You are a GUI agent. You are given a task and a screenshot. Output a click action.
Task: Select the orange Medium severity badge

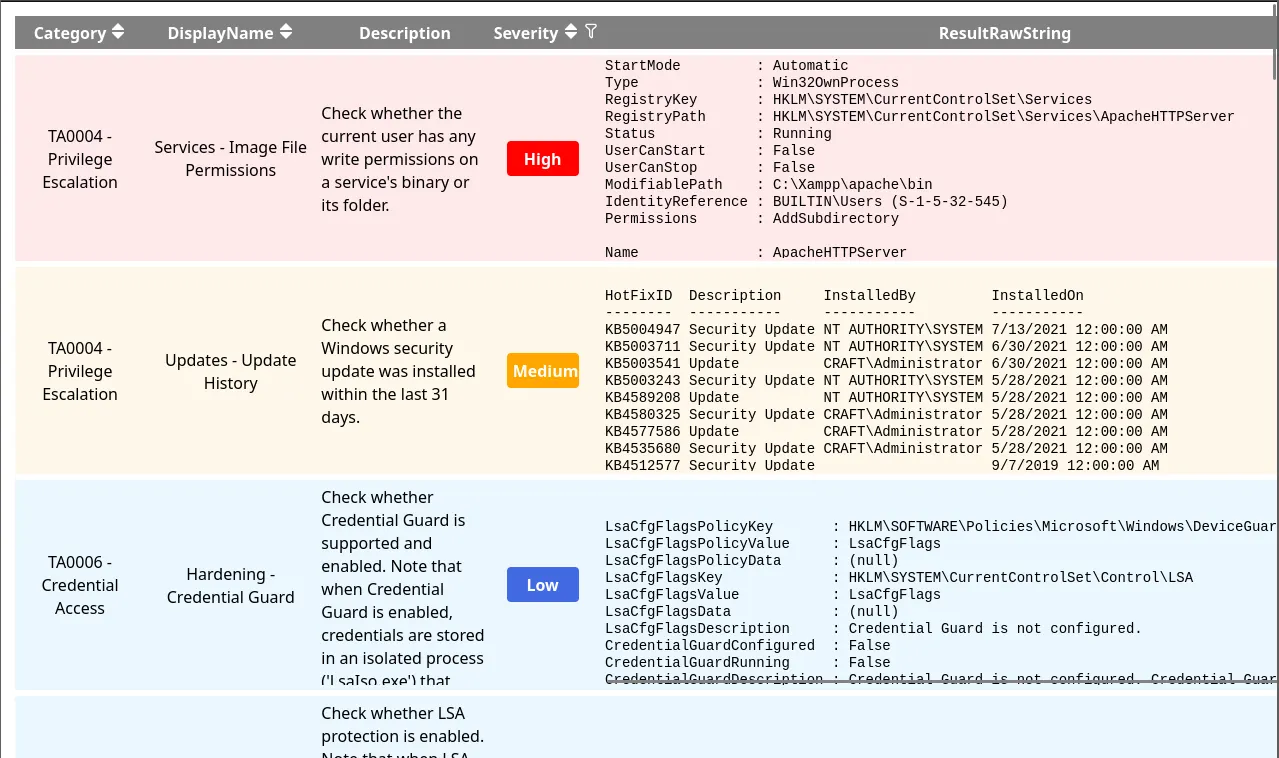[543, 371]
